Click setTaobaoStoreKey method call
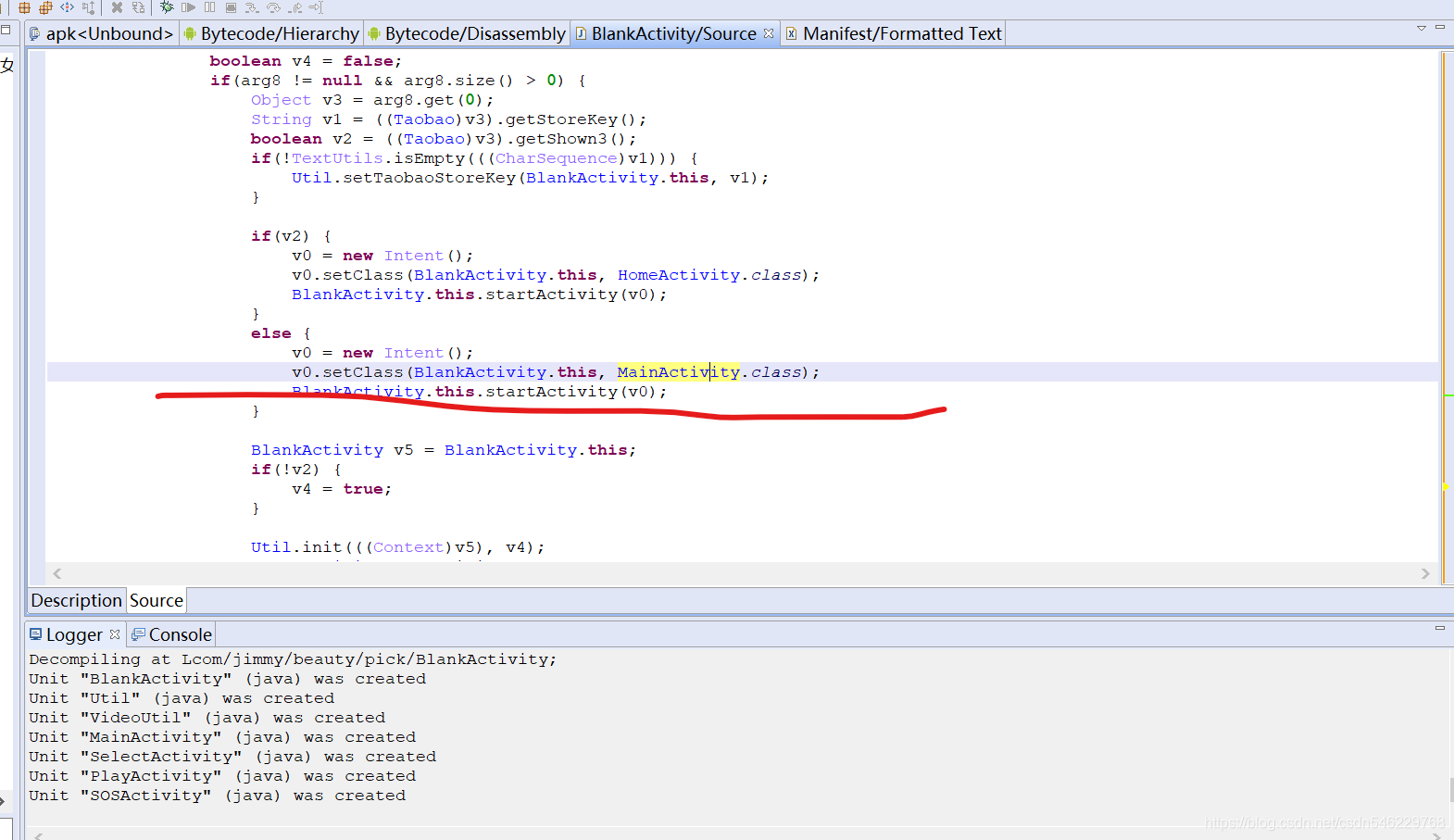The image size is (1454, 840). tap(429, 178)
